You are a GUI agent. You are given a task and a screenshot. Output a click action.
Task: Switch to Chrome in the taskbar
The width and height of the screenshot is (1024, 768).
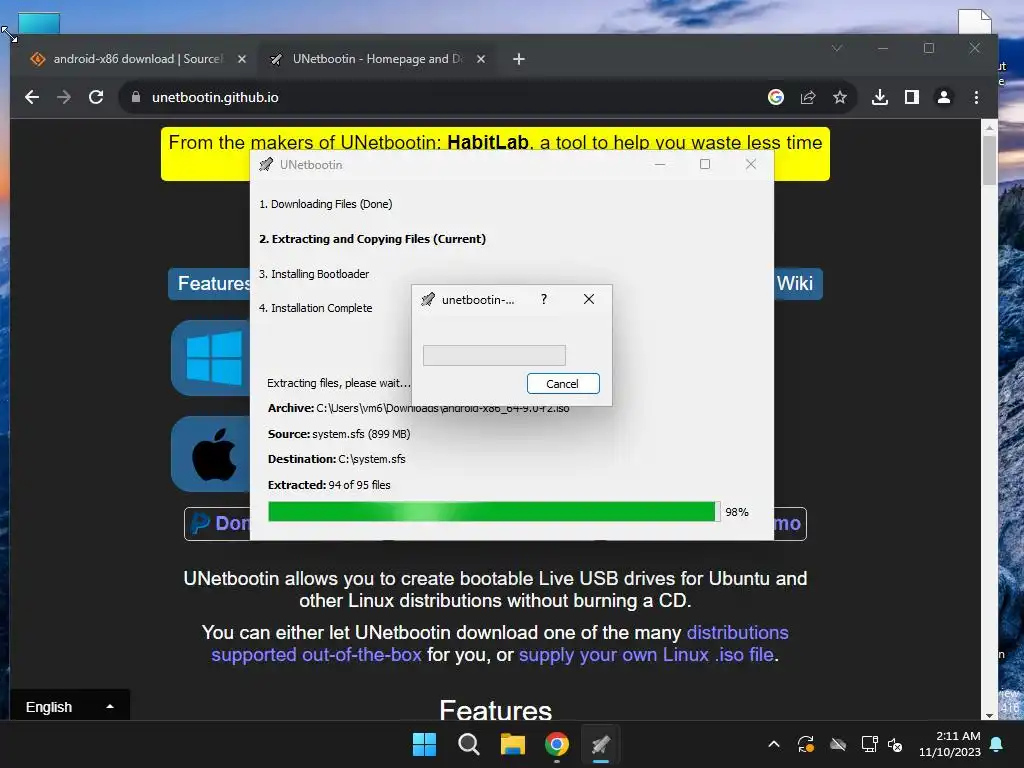tap(557, 744)
